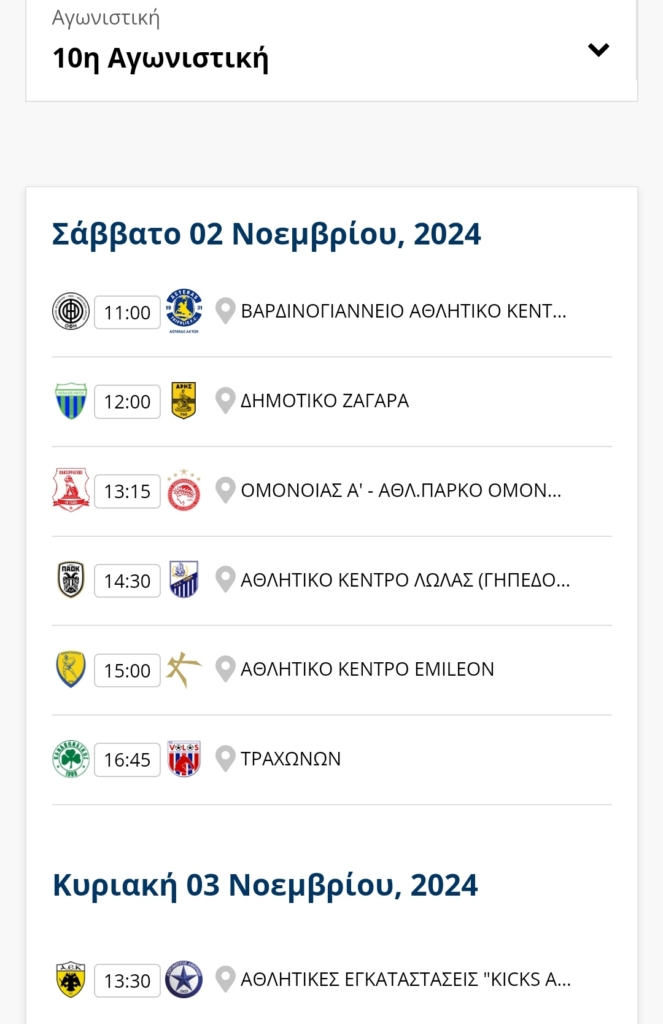Open the 13:15 match time box
The image size is (663, 1024).
click(127, 491)
